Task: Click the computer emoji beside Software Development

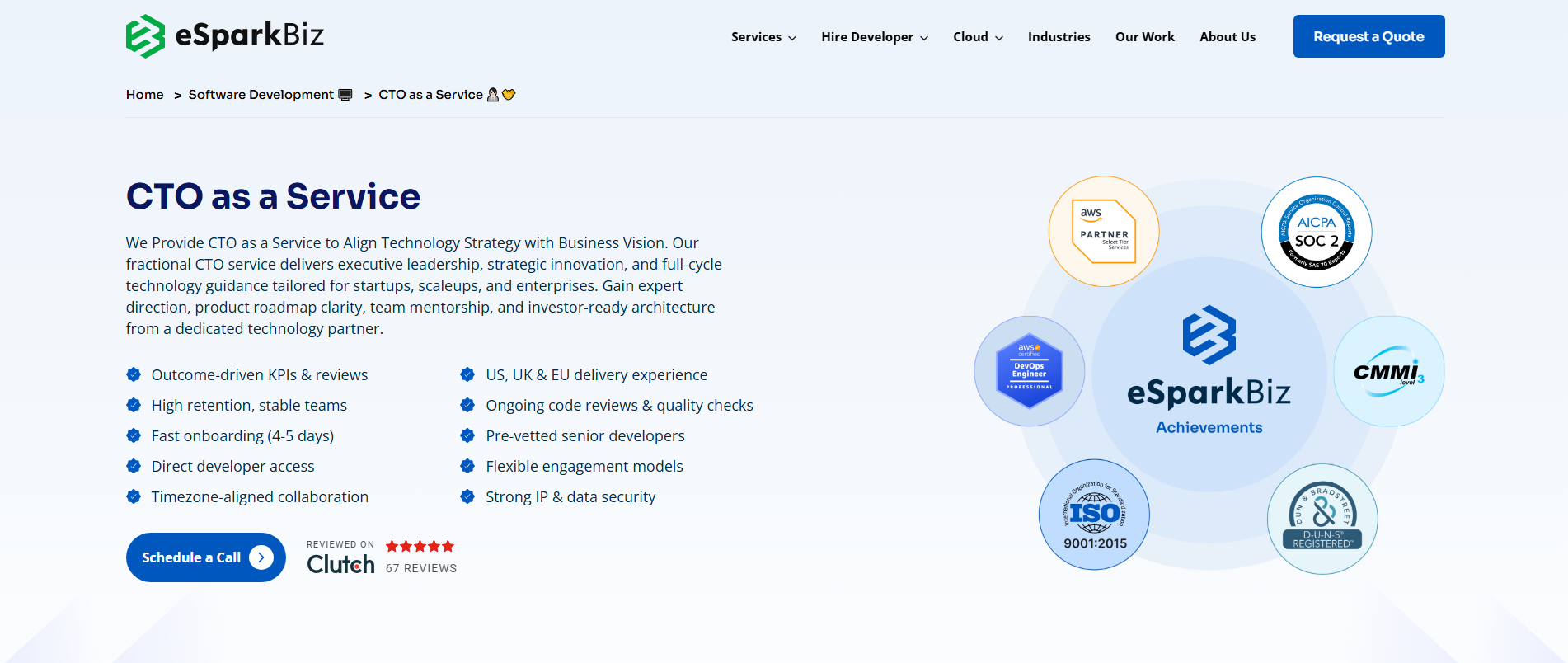Action: tap(345, 95)
